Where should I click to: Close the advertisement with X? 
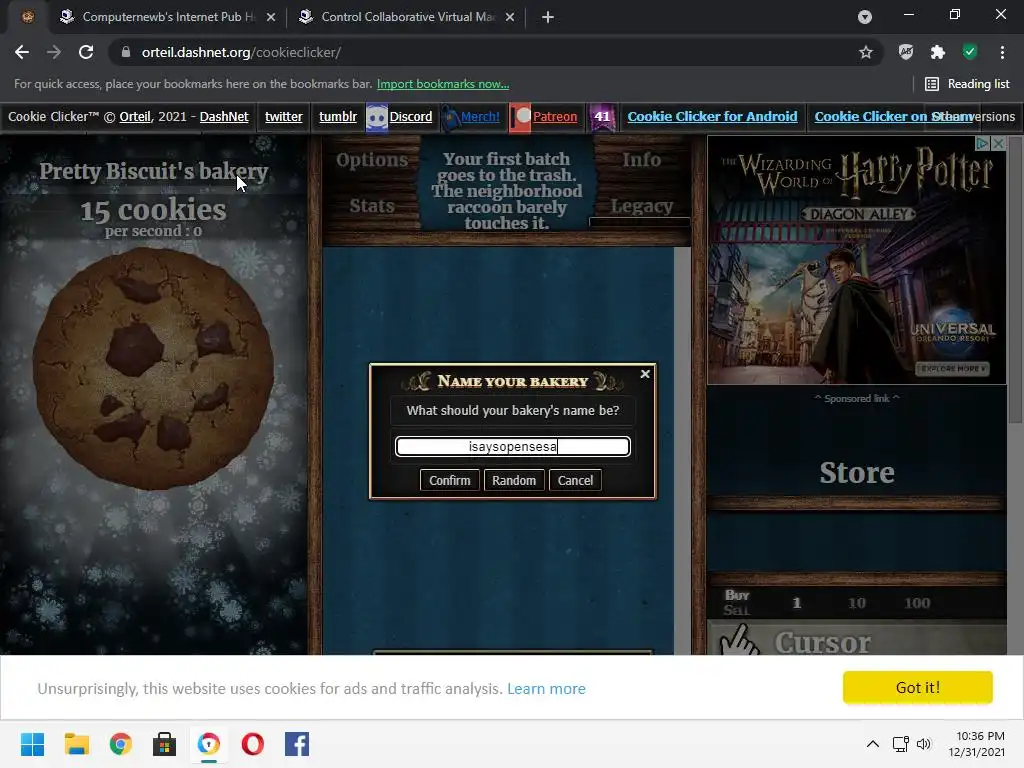tap(999, 143)
